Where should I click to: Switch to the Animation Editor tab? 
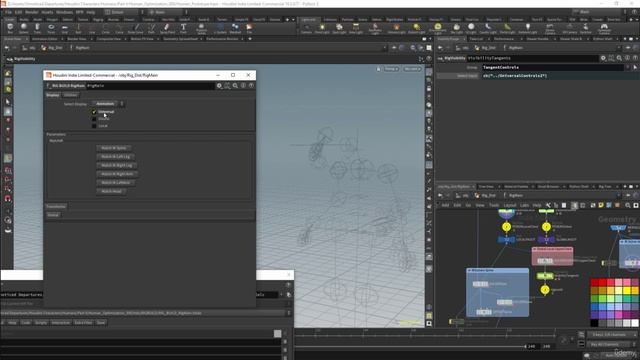(x=45, y=39)
